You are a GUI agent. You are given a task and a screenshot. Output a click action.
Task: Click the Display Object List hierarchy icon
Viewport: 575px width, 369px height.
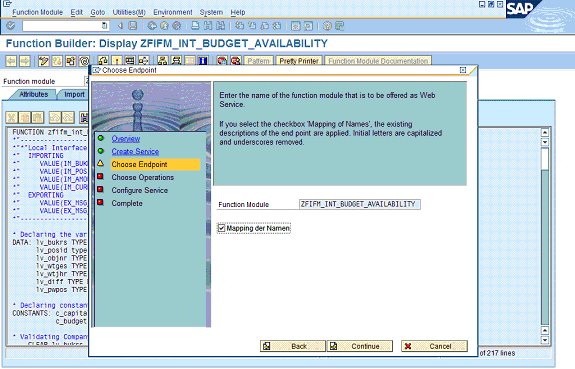coord(162,61)
